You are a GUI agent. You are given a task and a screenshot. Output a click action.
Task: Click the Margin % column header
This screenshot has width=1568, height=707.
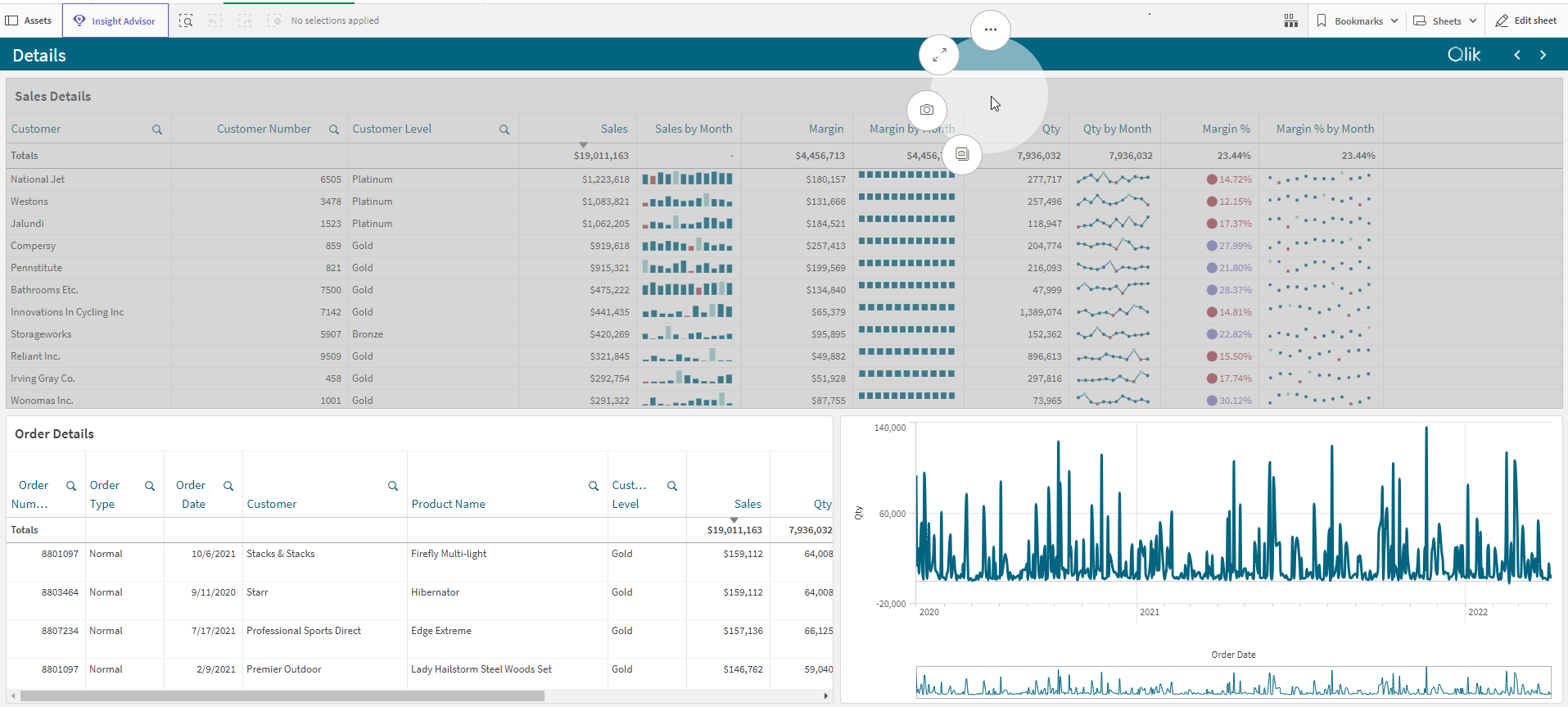click(x=1226, y=129)
